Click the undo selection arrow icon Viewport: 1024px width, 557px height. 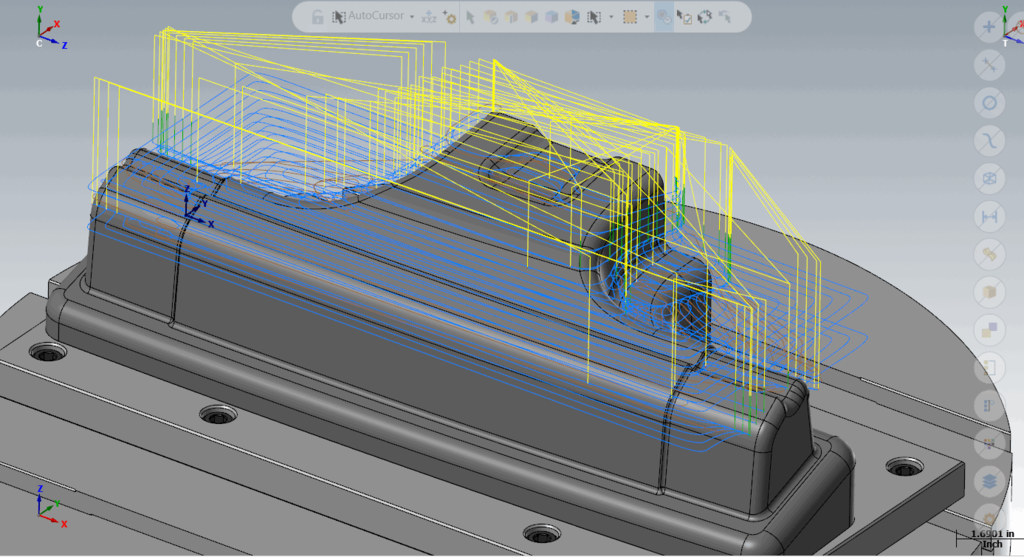tap(724, 17)
